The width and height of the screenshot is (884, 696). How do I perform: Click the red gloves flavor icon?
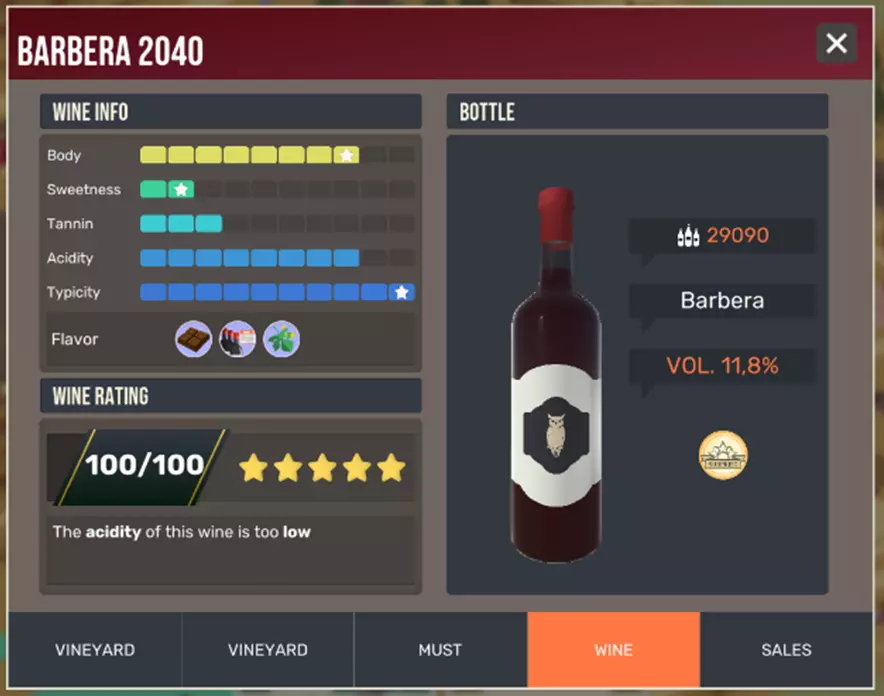237,339
